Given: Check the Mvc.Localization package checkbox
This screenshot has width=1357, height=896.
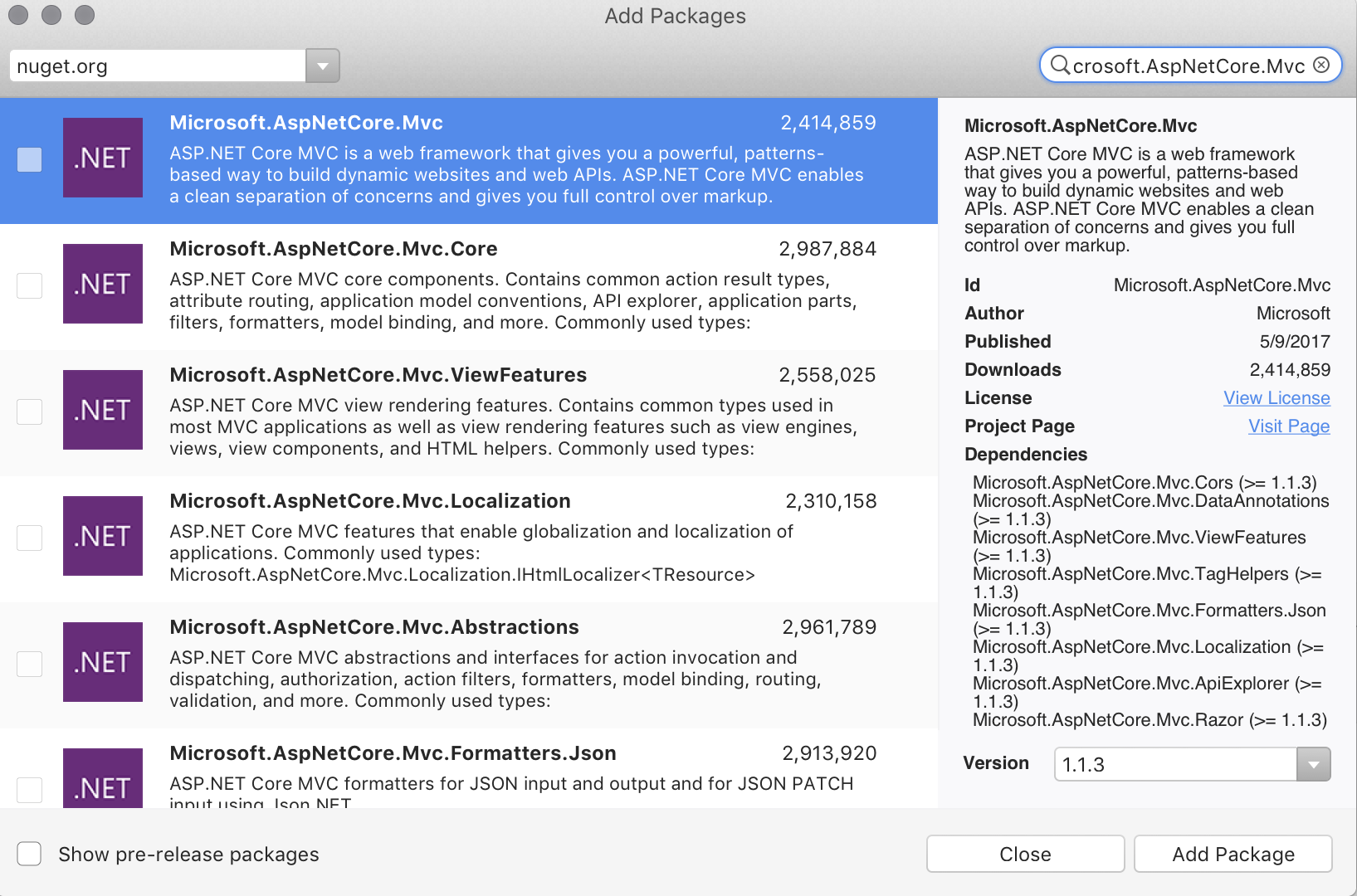Looking at the screenshot, I should [30, 538].
